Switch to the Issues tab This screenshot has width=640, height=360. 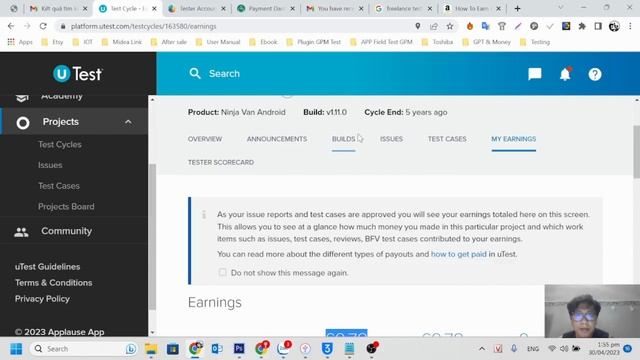pyautogui.click(x=391, y=139)
